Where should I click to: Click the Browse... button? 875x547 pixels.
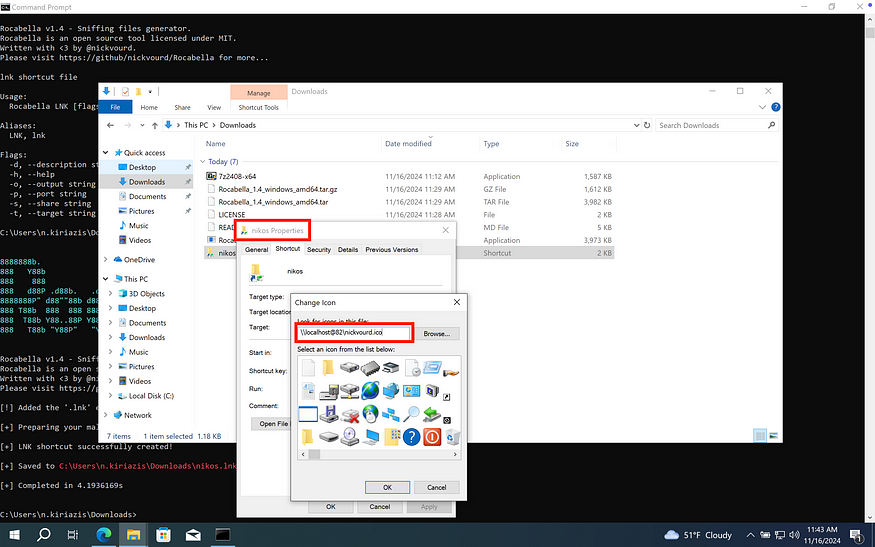(x=436, y=333)
